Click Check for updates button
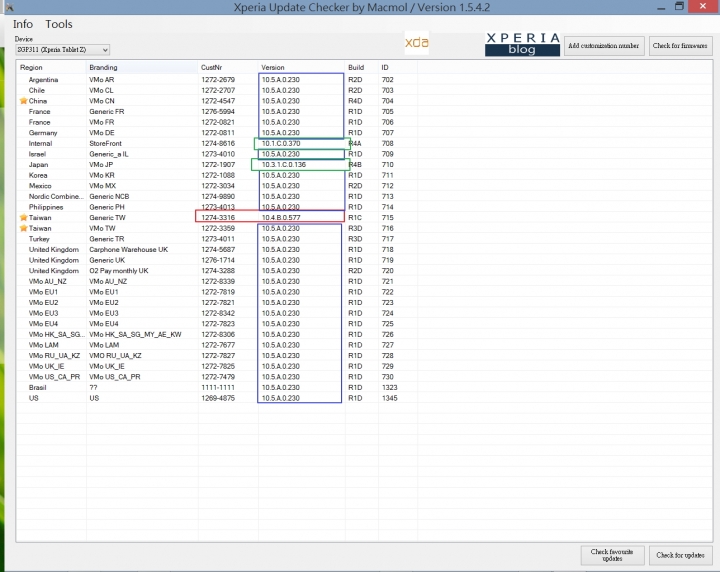 pyautogui.click(x=681, y=555)
